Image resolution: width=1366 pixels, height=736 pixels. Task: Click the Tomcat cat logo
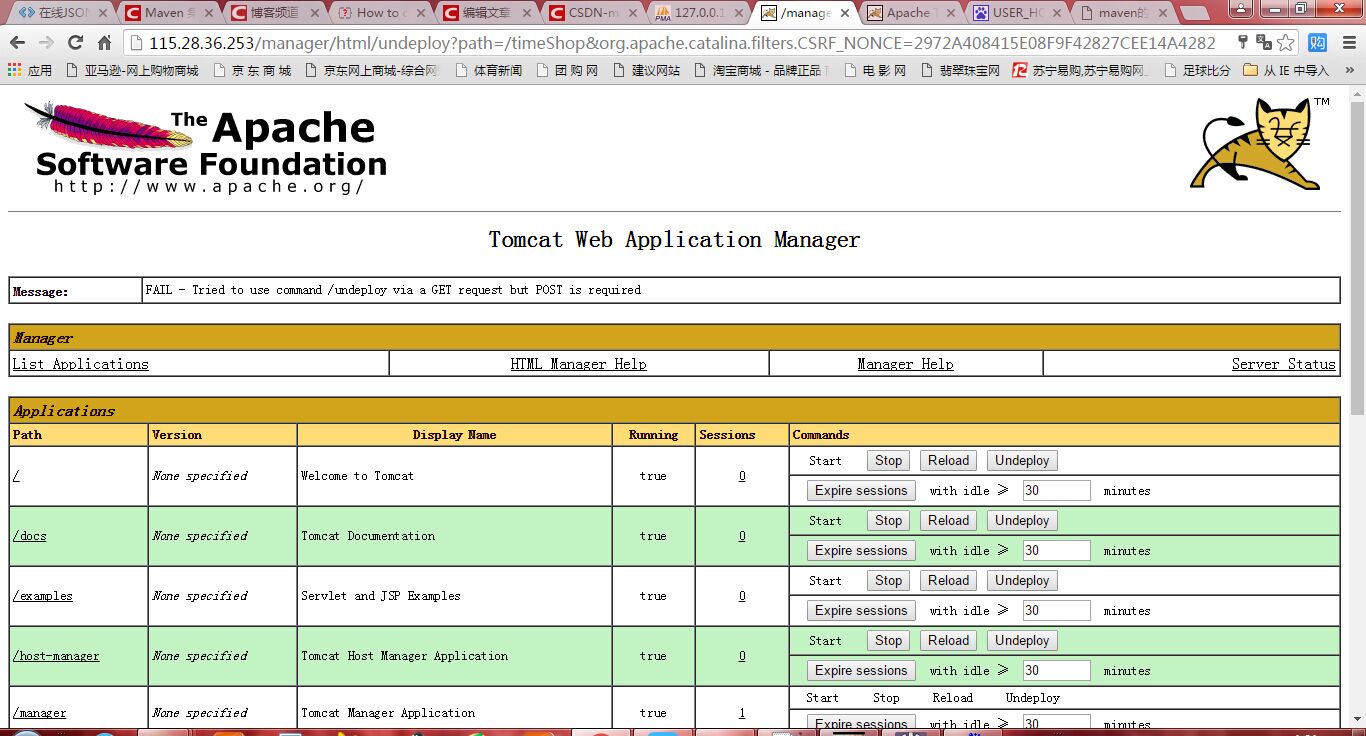(1260, 143)
